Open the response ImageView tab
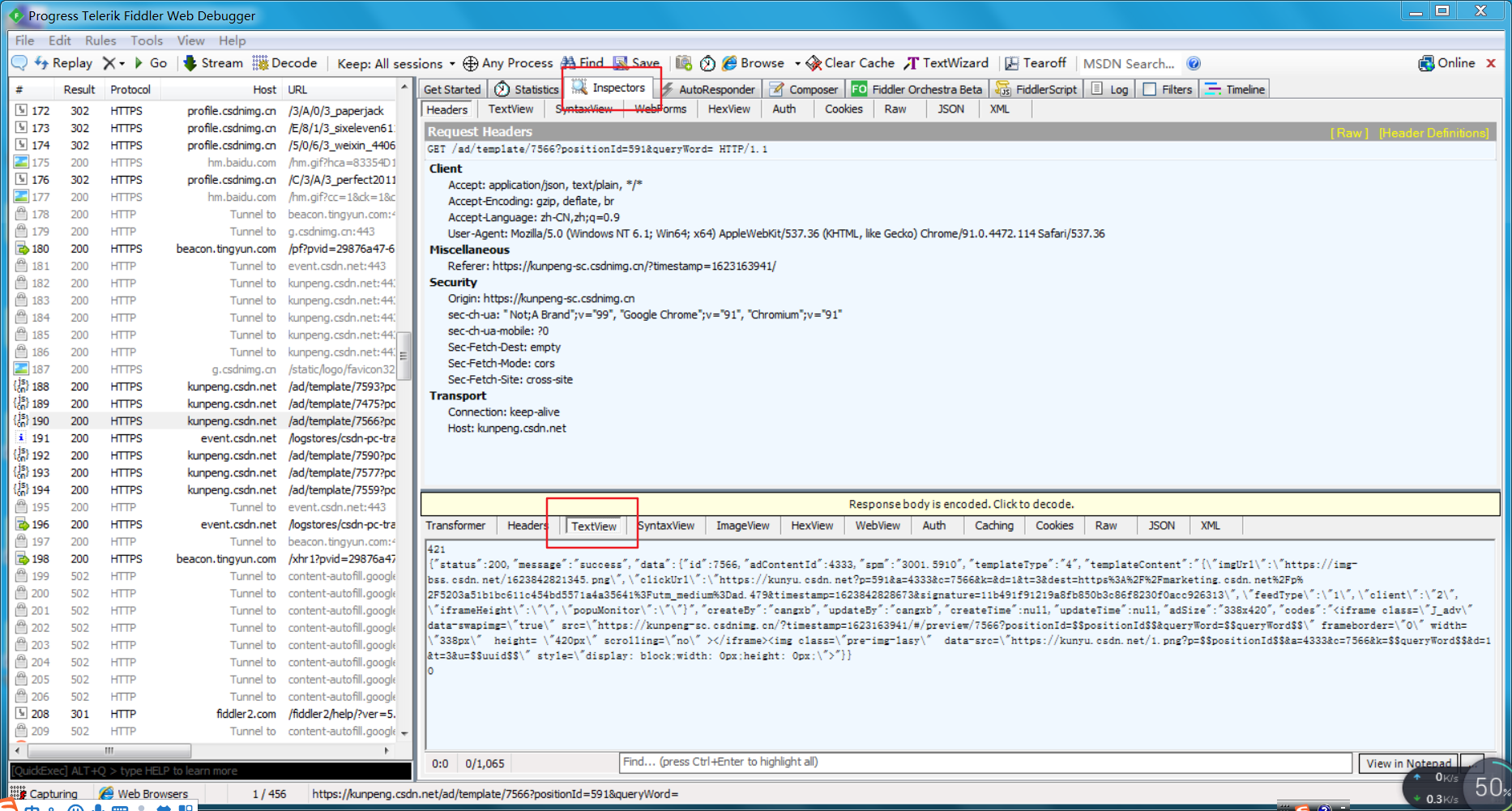Viewport: 1512px width, 811px height. click(x=742, y=526)
